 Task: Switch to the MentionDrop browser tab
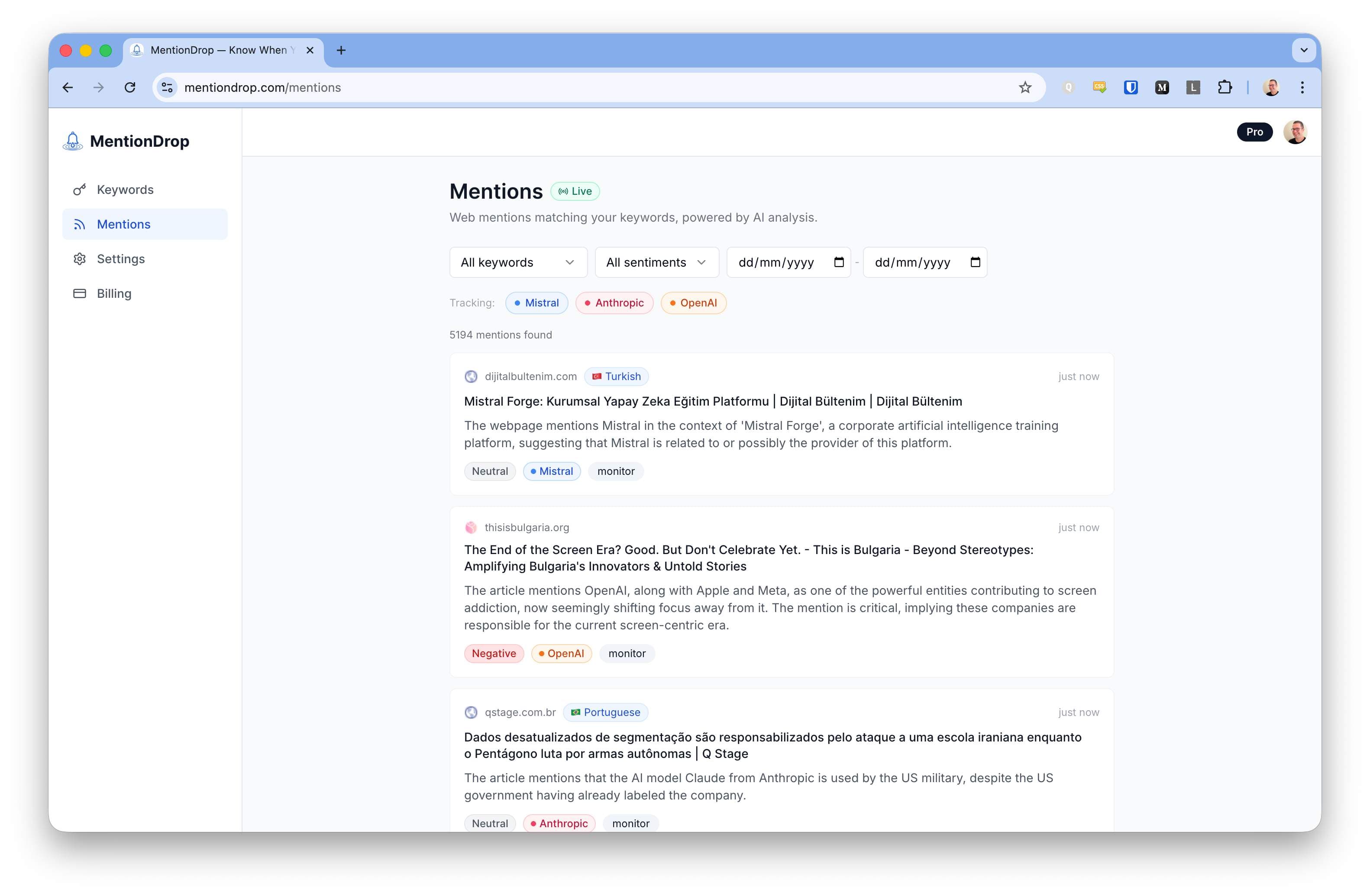[x=216, y=50]
